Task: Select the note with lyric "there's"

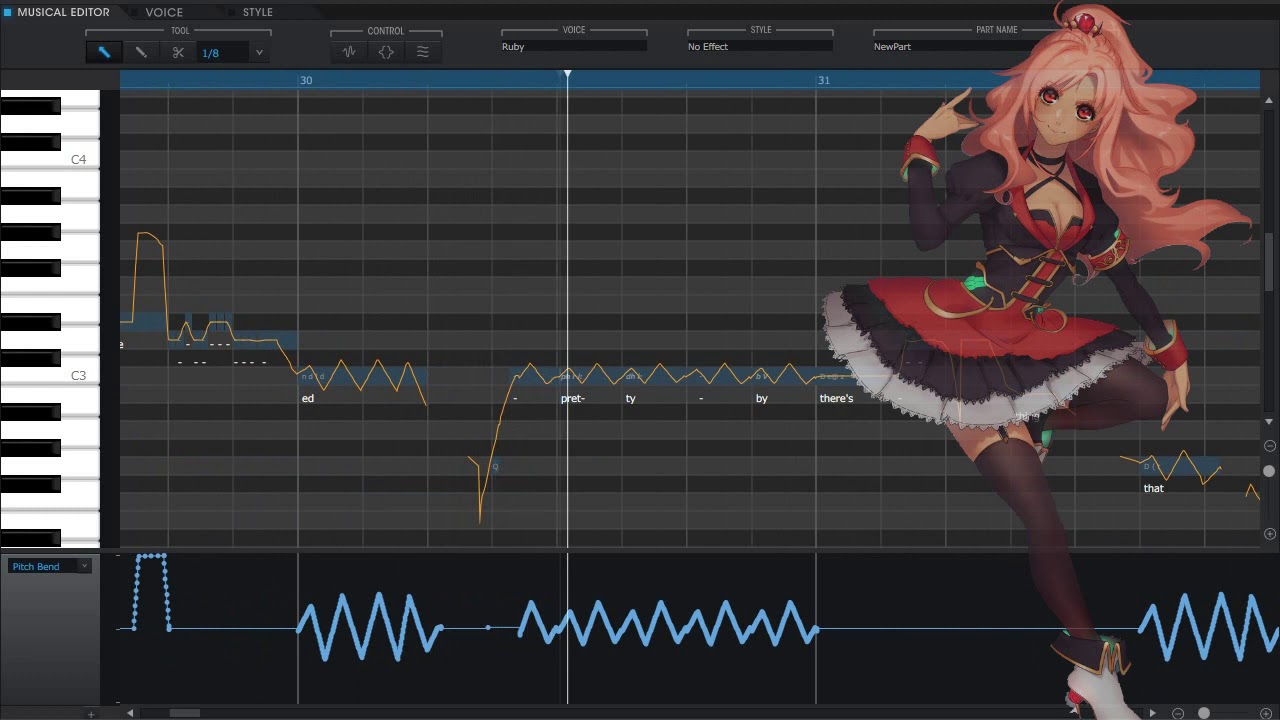Action: [x=848, y=377]
